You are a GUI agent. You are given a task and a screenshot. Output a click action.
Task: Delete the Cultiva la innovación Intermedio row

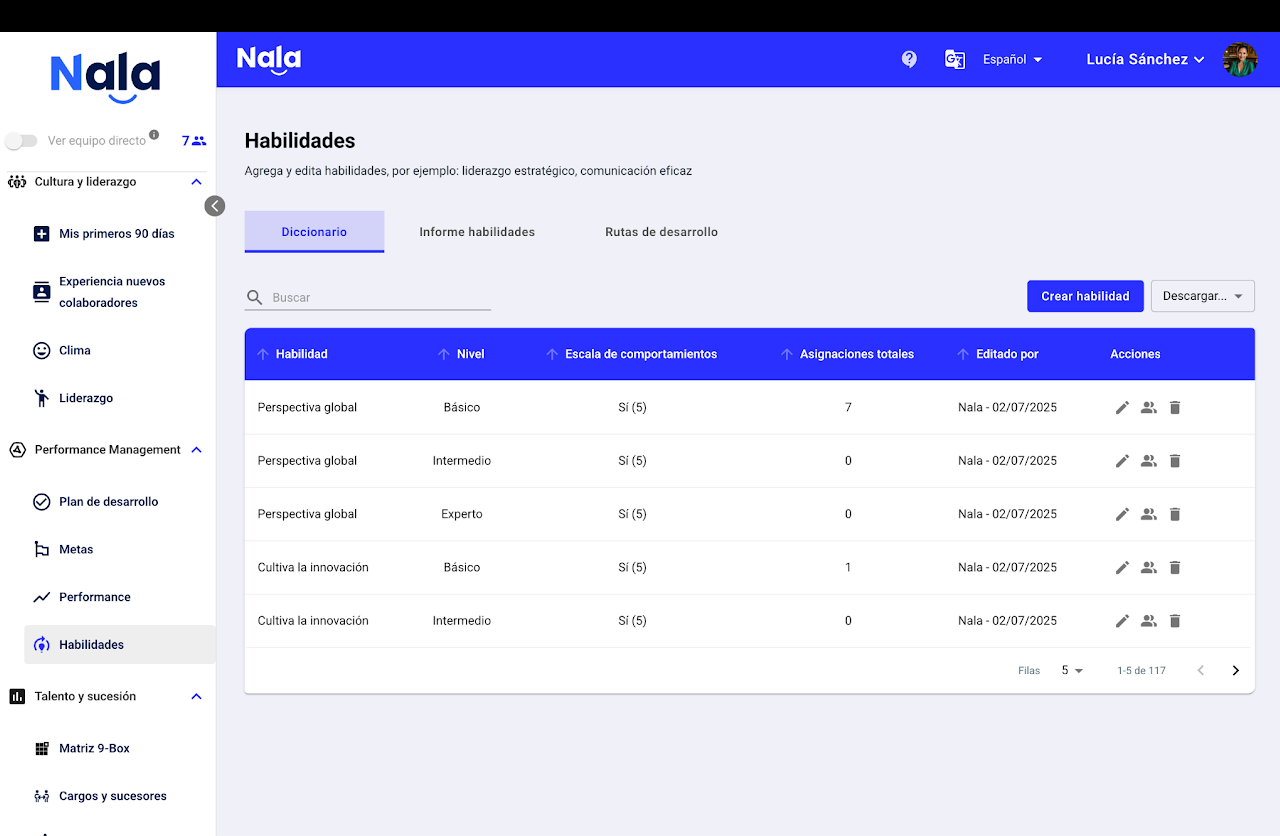point(1175,621)
